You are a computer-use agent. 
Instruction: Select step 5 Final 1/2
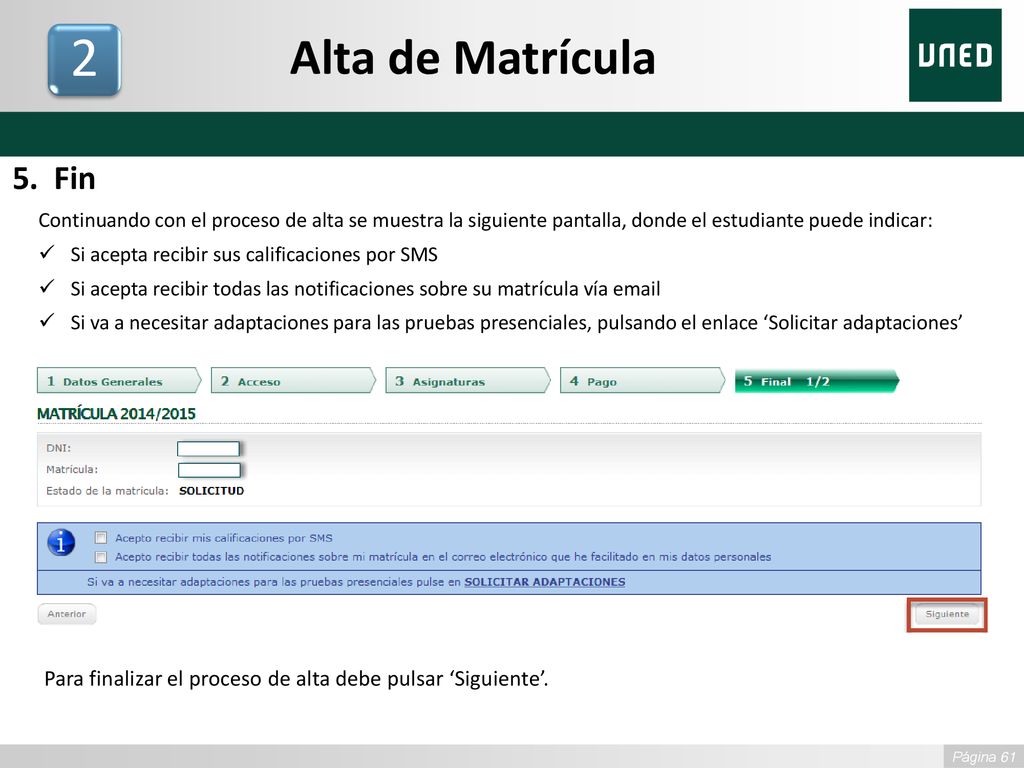point(816,381)
